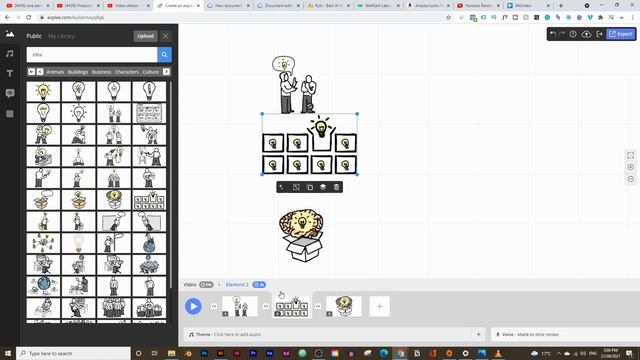Select the two people with idea bubble on canvas

(294, 85)
